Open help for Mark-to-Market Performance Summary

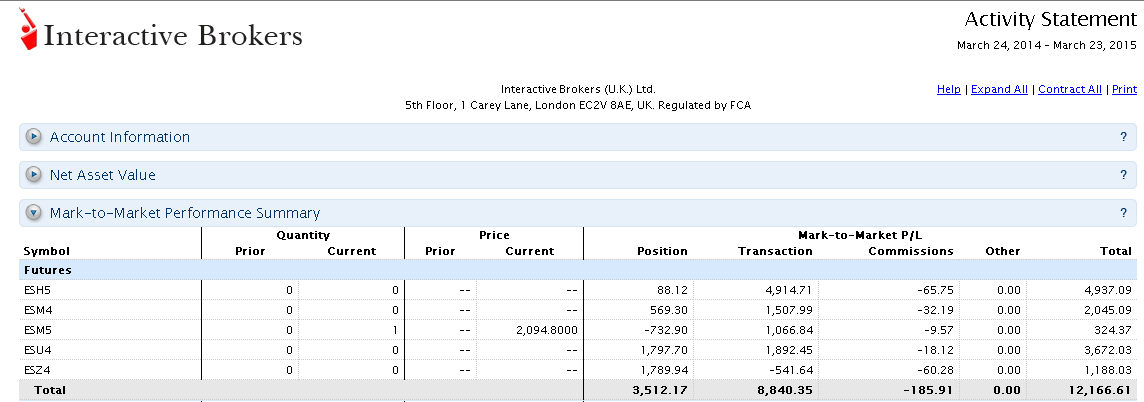[x=1124, y=213]
